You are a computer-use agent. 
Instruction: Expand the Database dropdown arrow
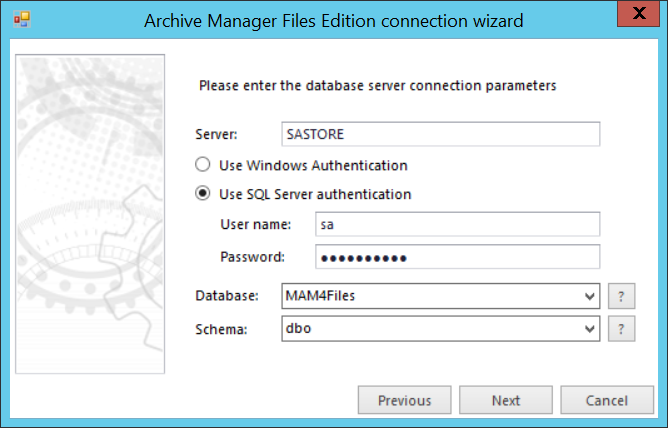(589, 297)
